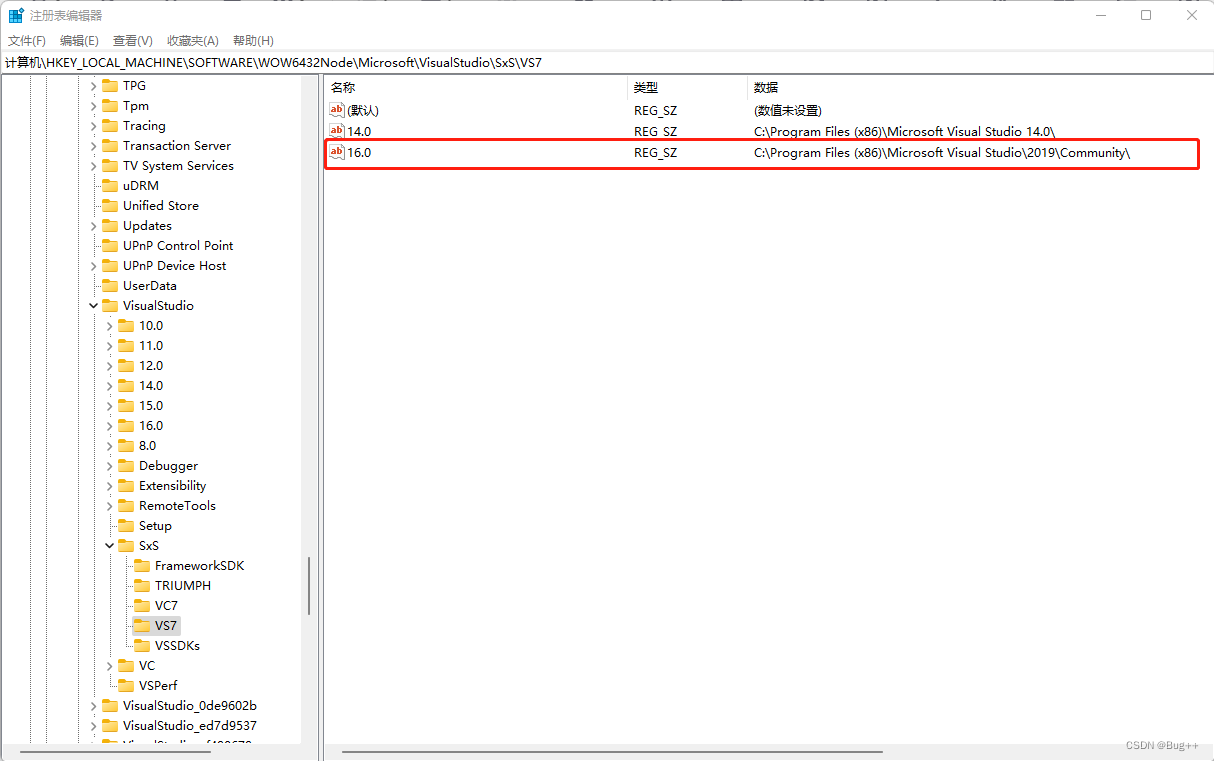Select the VC7 folder icon
The width and height of the screenshot is (1214, 761).
point(142,606)
